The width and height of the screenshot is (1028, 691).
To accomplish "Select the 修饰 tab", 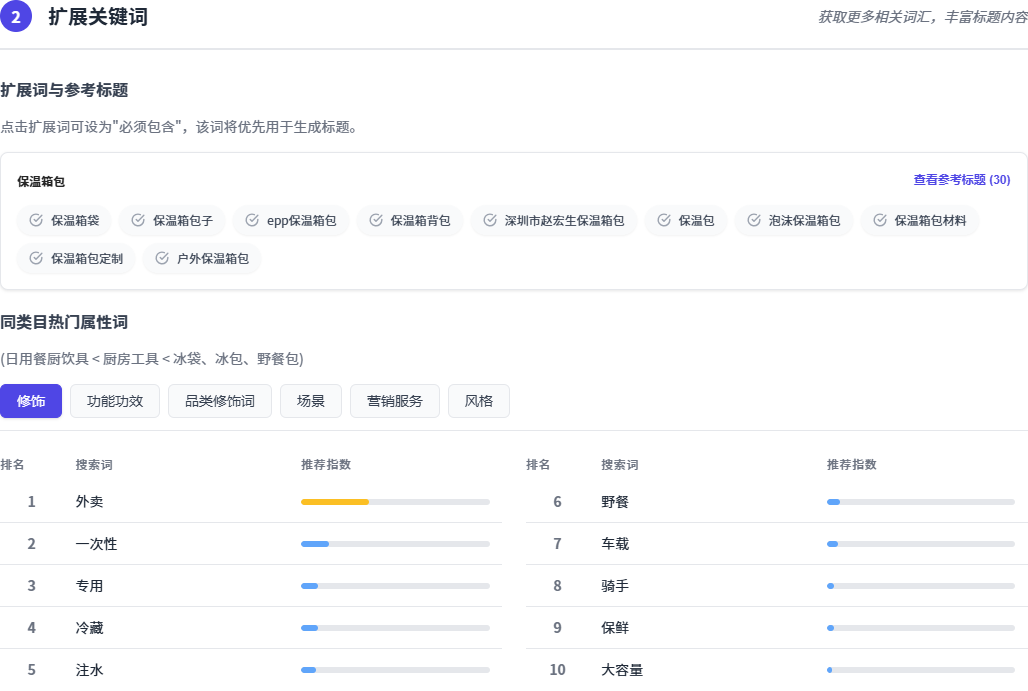I will click(x=31, y=401).
